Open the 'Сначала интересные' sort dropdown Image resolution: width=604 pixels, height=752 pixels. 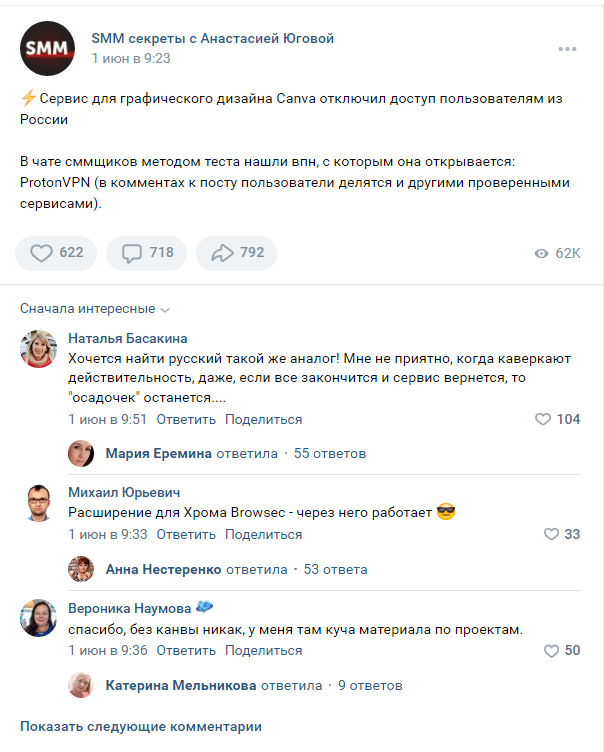(x=95, y=309)
